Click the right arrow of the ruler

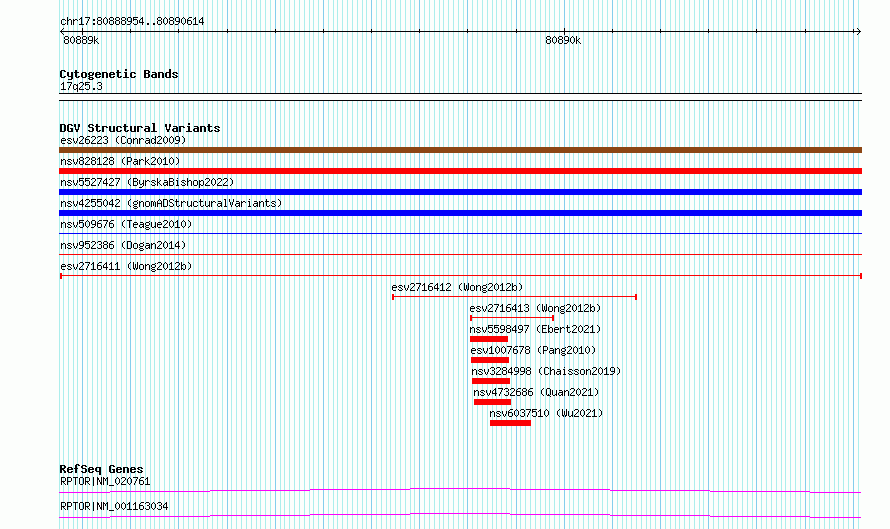[858, 32]
